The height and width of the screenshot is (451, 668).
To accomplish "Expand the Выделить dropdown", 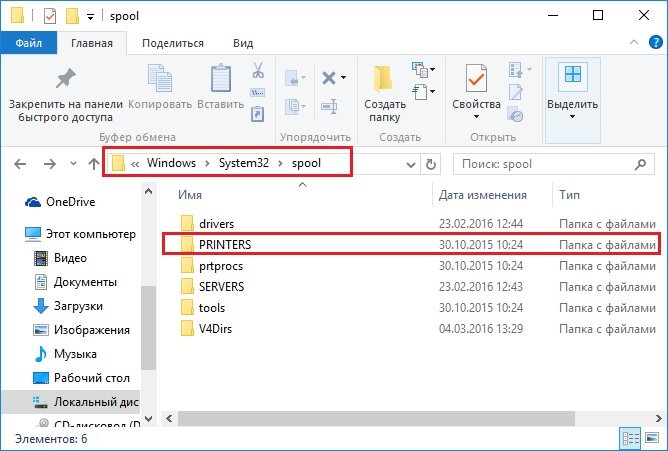I will (x=573, y=115).
